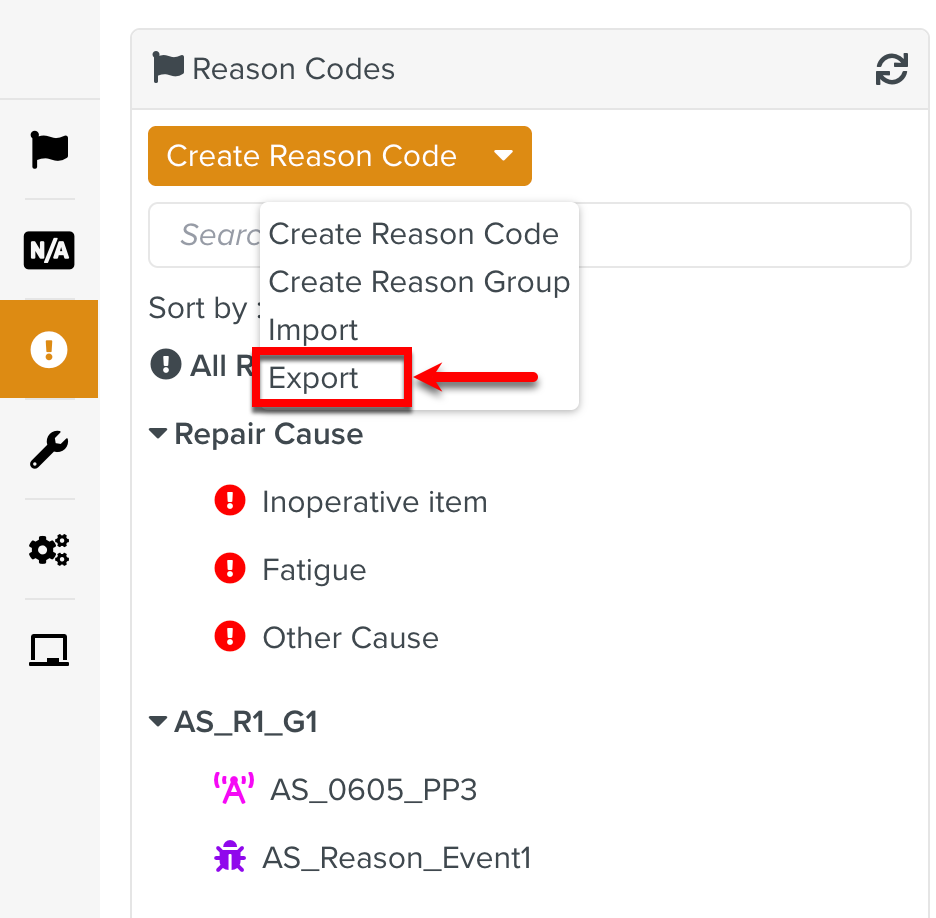The image size is (936, 918).
Task: Click the bug icon beside AS_Reason_Event1
Action: (230, 857)
